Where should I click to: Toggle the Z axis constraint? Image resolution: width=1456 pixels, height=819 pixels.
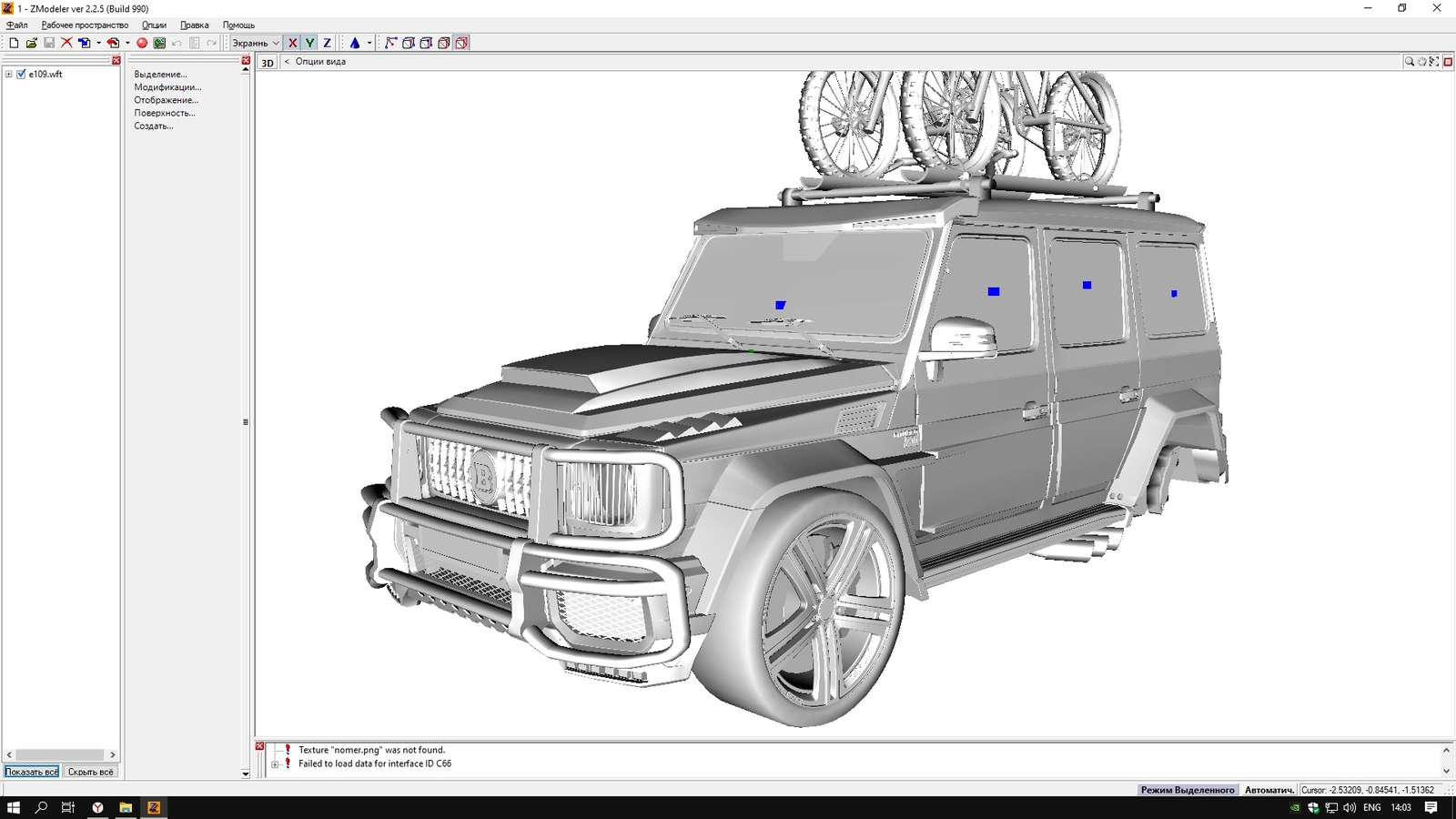(327, 43)
